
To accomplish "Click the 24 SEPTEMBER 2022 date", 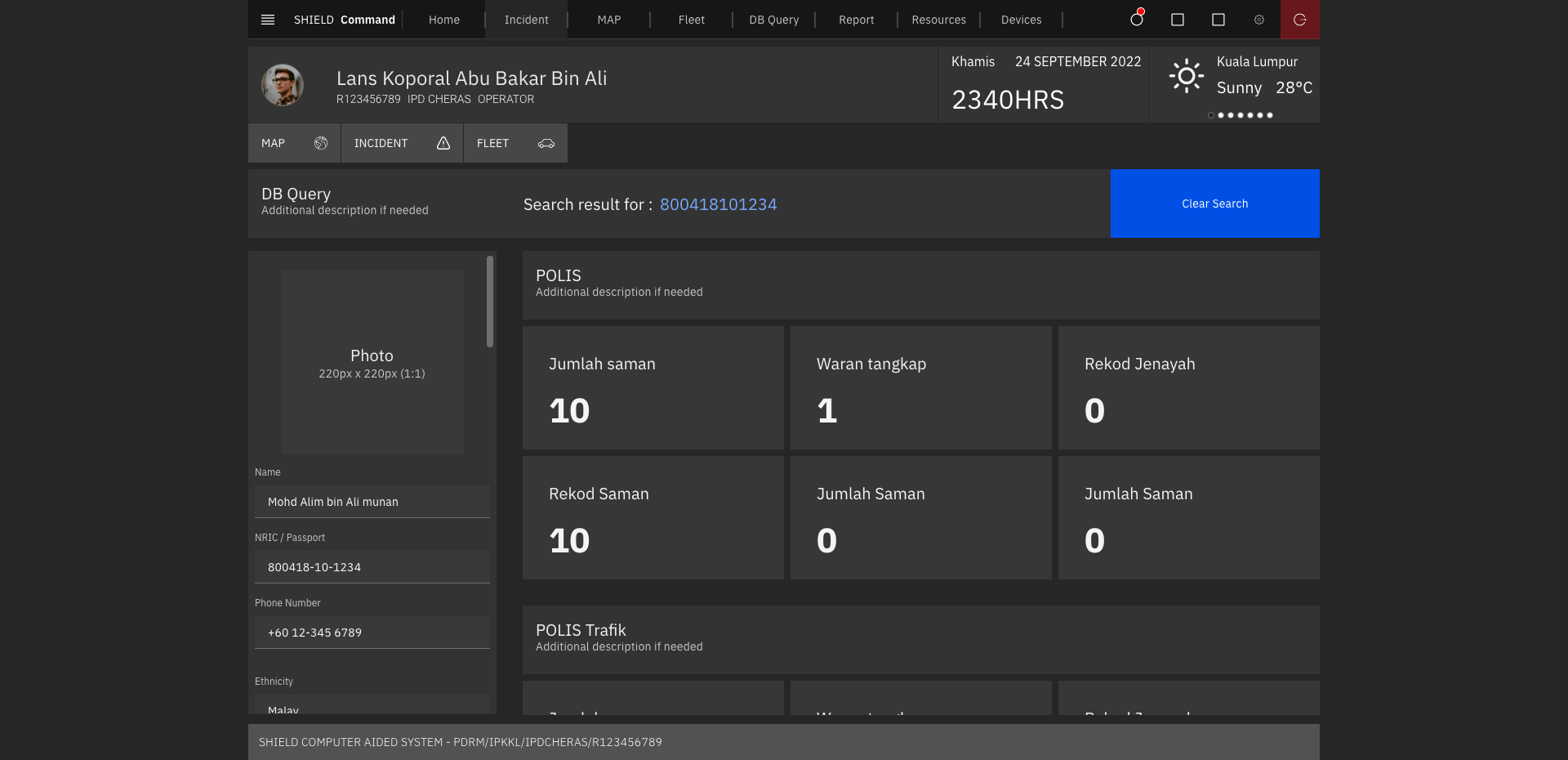I will [1078, 61].
